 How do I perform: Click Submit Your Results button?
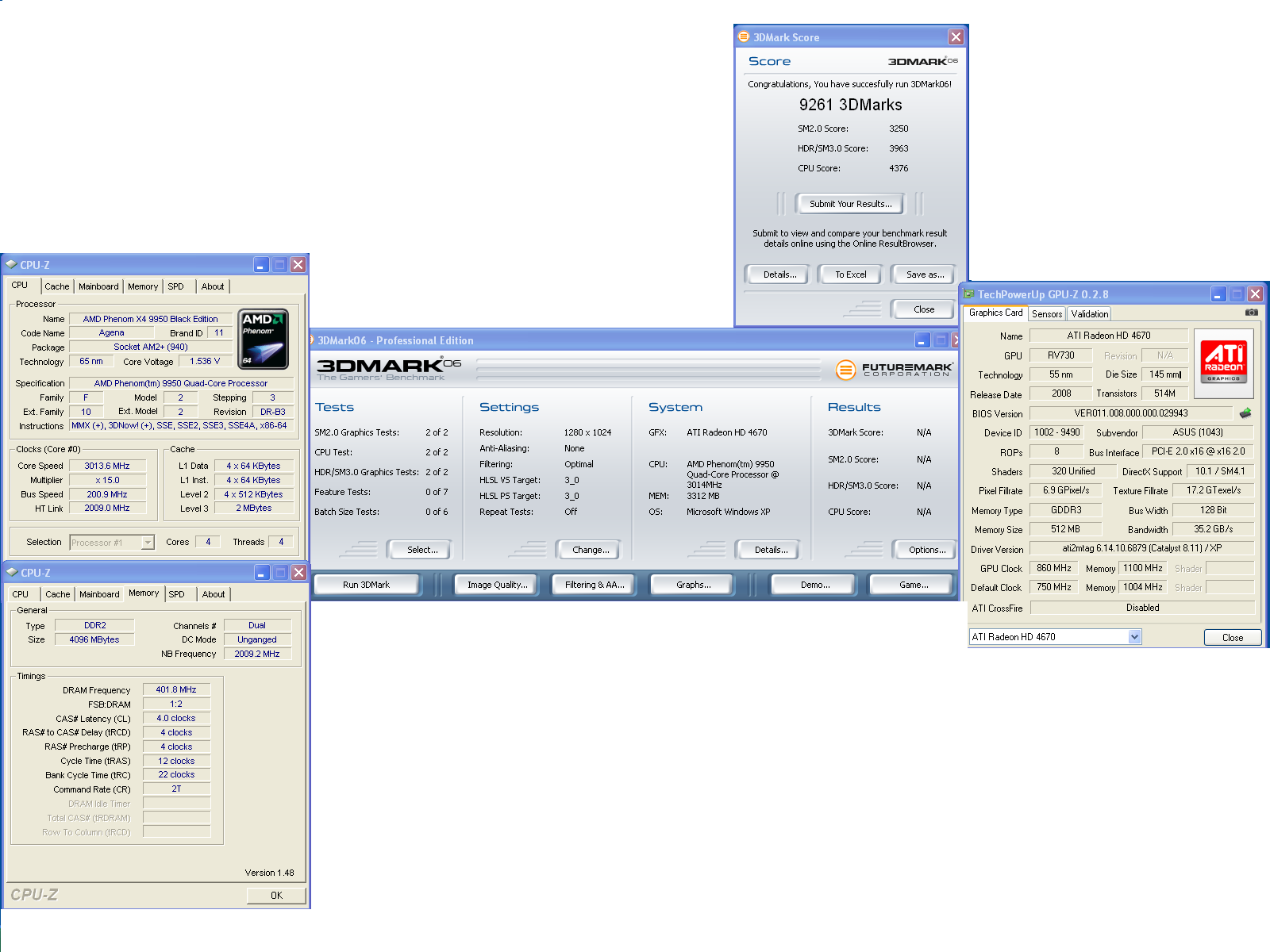(x=850, y=204)
